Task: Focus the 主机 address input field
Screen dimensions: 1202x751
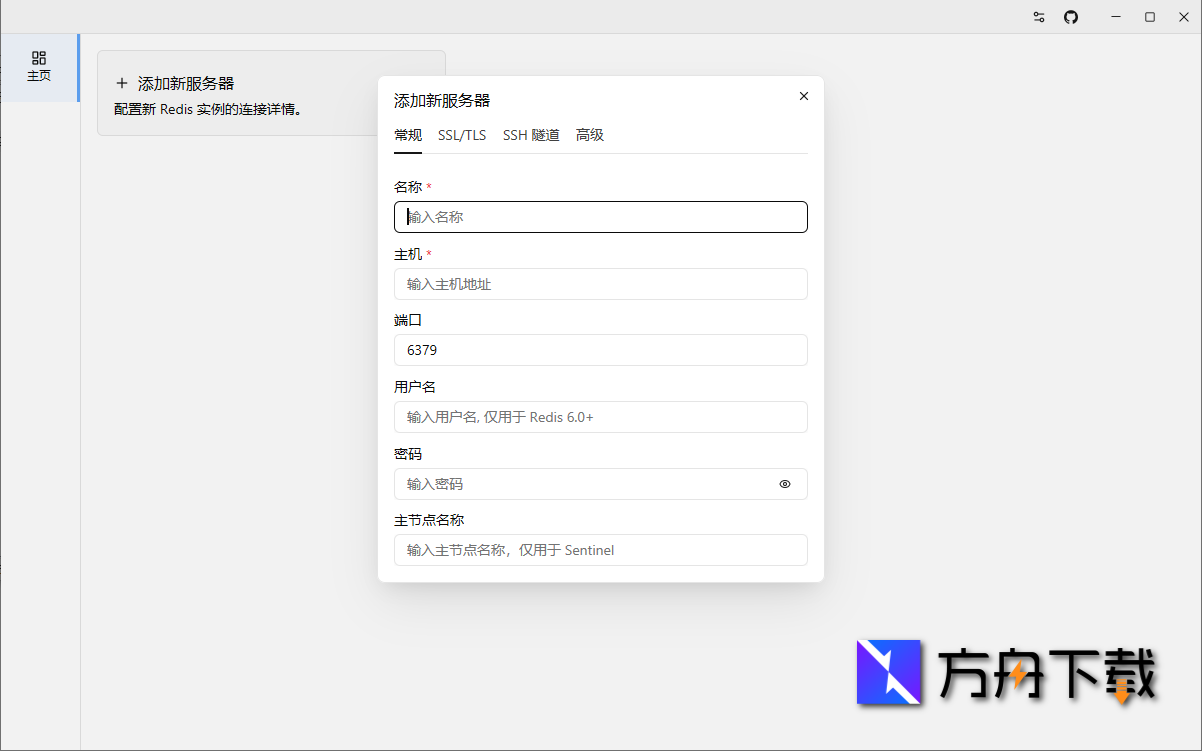Action: pos(600,284)
